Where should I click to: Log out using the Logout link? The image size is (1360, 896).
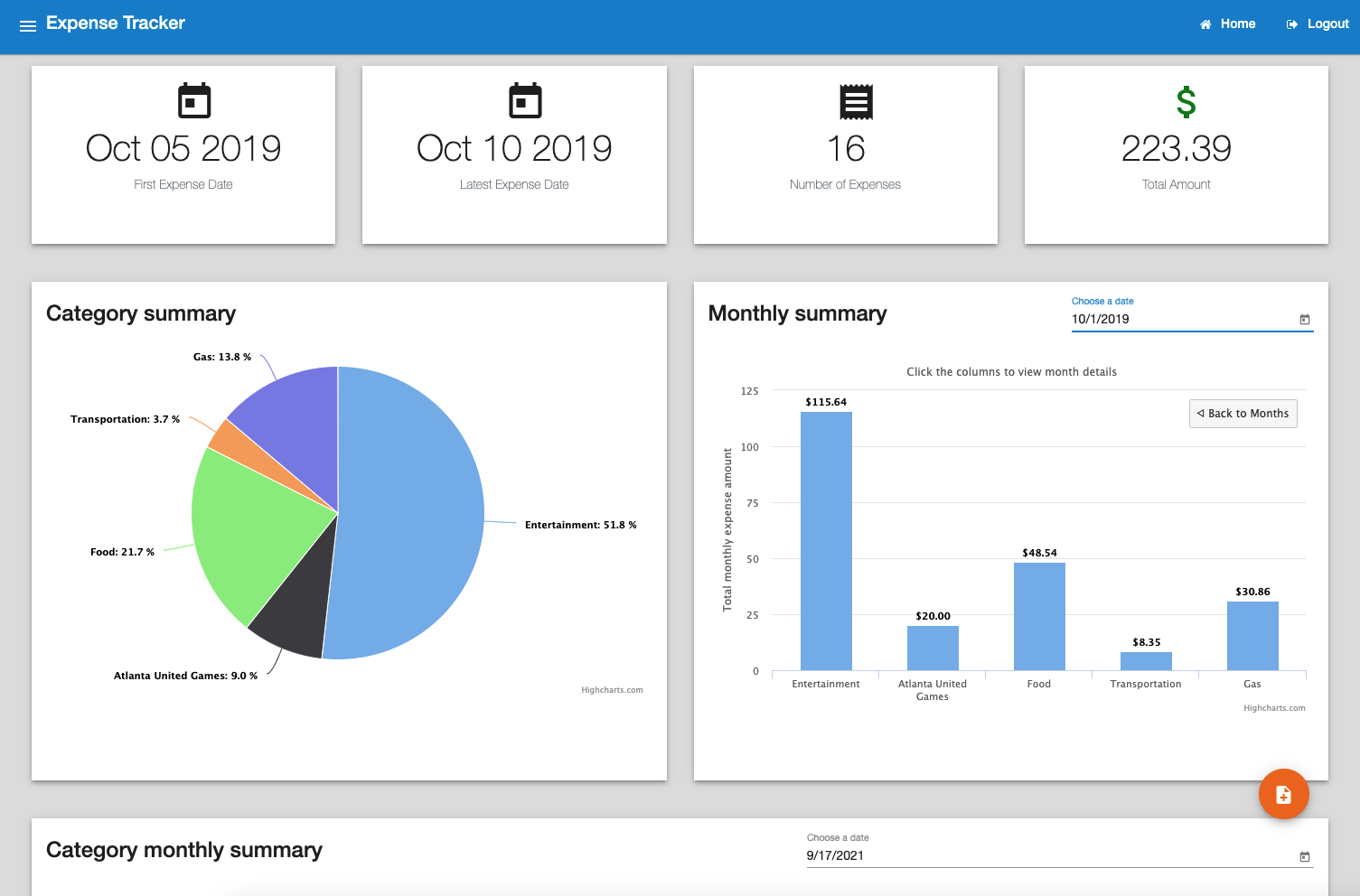click(x=1318, y=24)
